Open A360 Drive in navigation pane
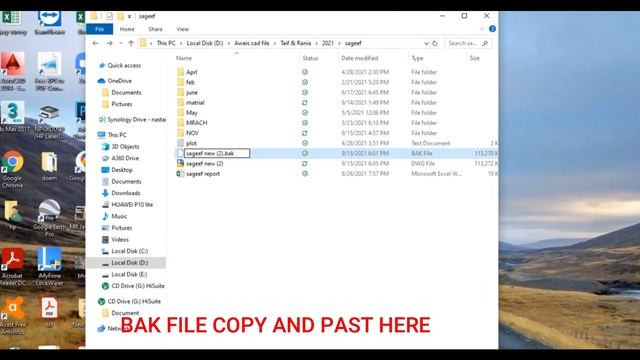Image resolution: width=640 pixels, height=360 pixels. 125,158
